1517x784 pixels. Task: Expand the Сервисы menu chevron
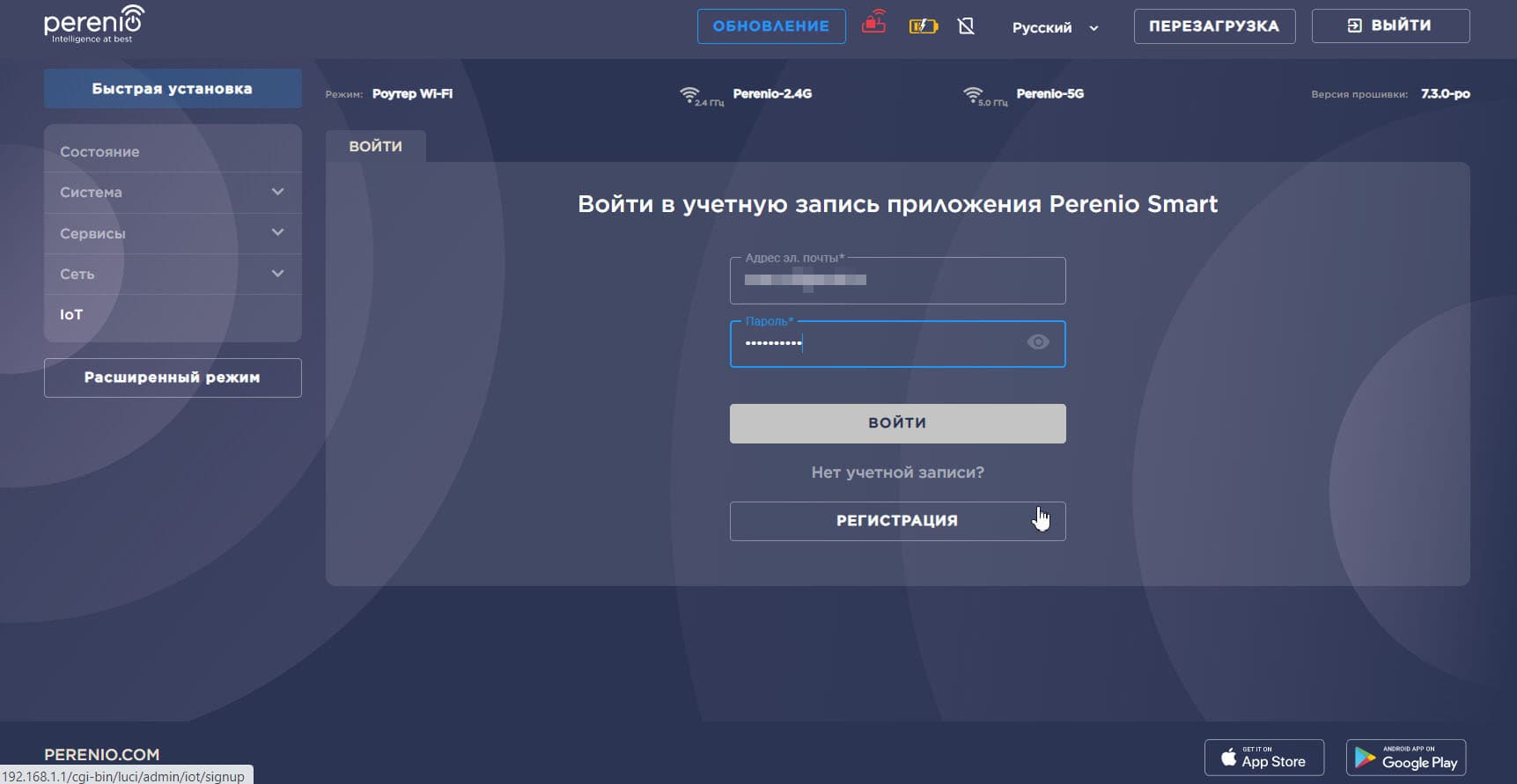[277, 232]
